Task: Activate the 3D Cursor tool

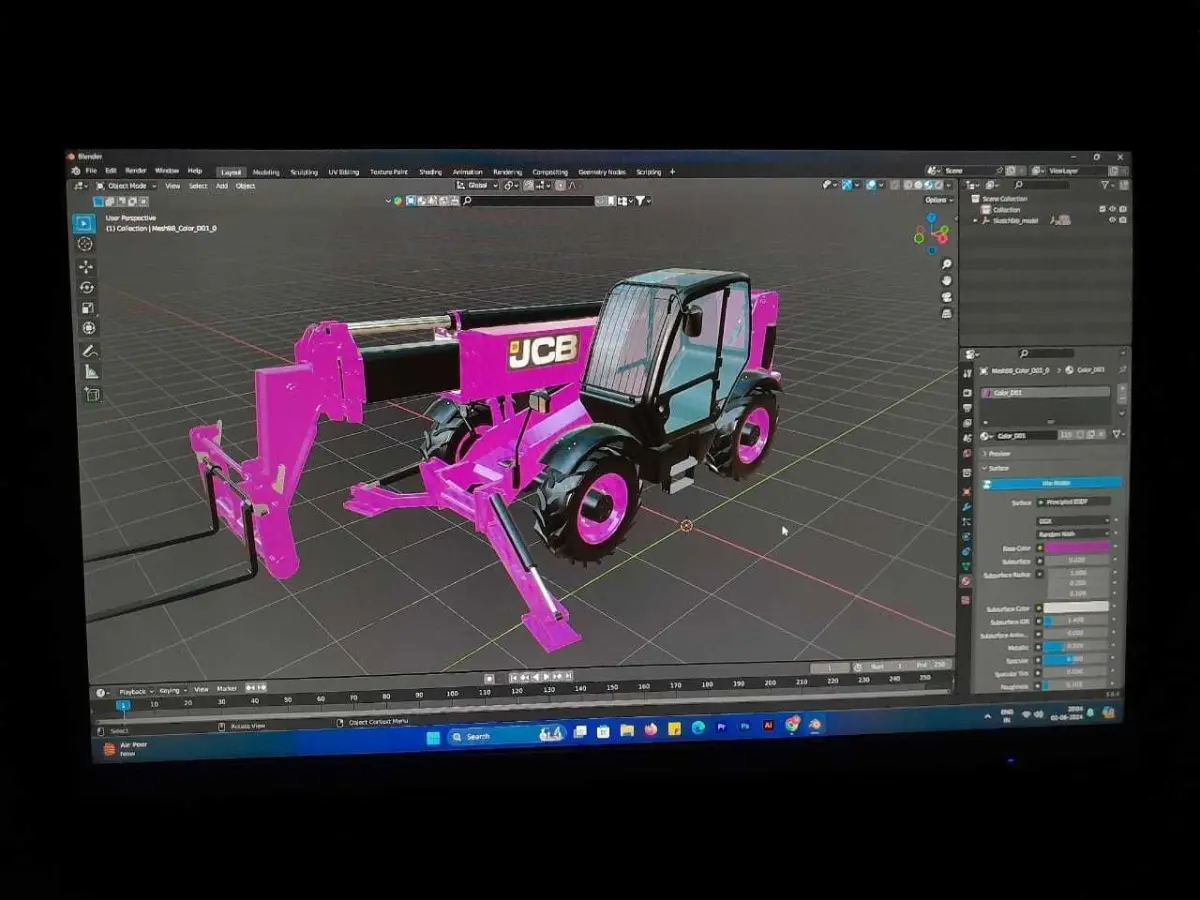Action: [x=85, y=244]
